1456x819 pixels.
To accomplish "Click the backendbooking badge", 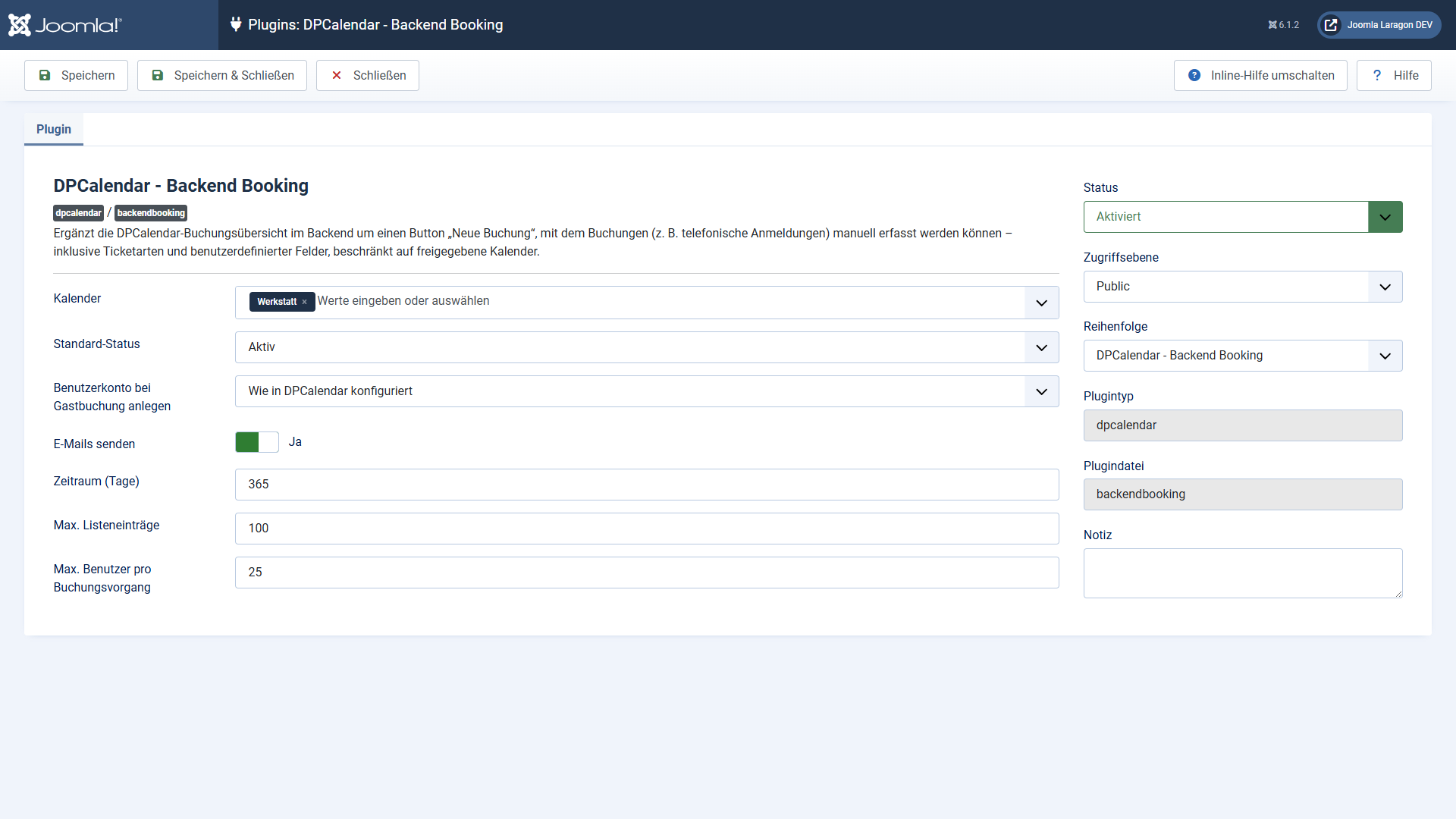I will point(151,213).
